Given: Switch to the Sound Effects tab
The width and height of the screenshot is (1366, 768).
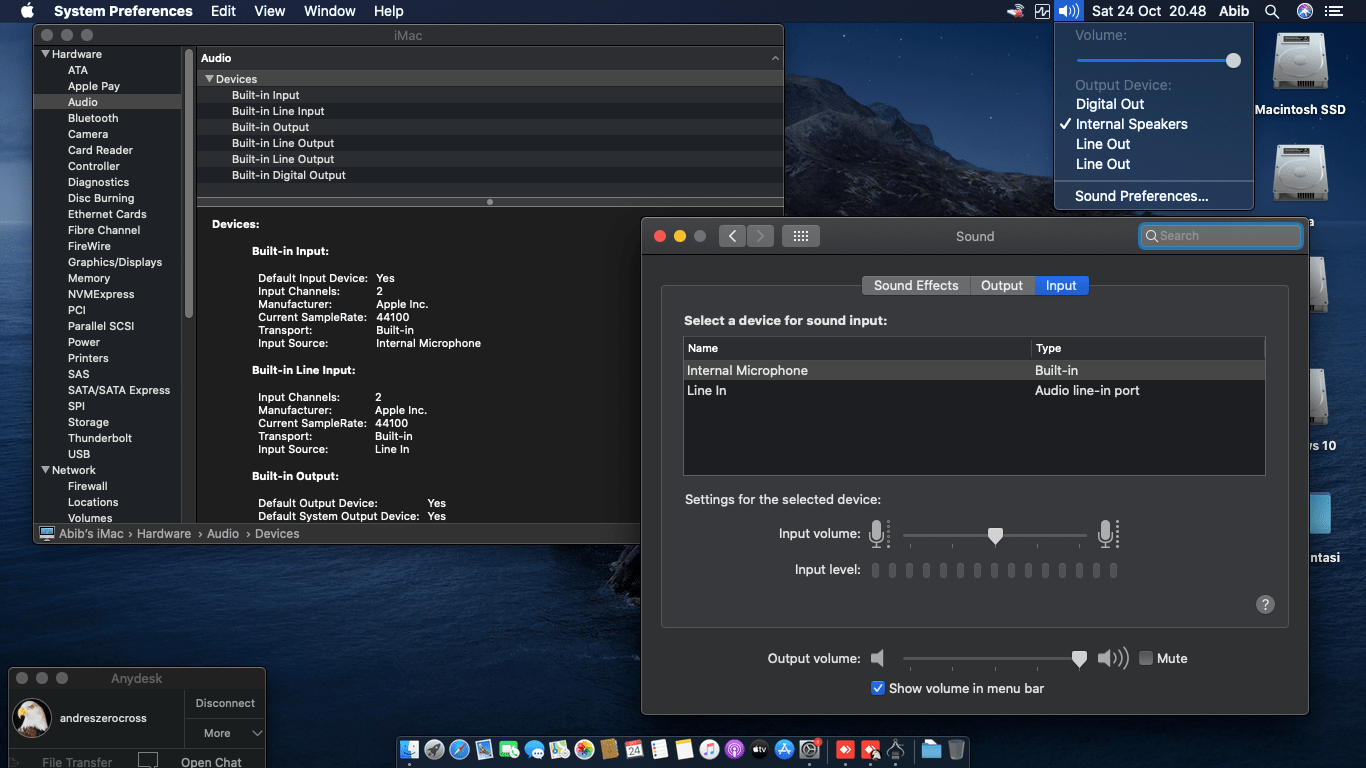Looking at the screenshot, I should (915, 285).
